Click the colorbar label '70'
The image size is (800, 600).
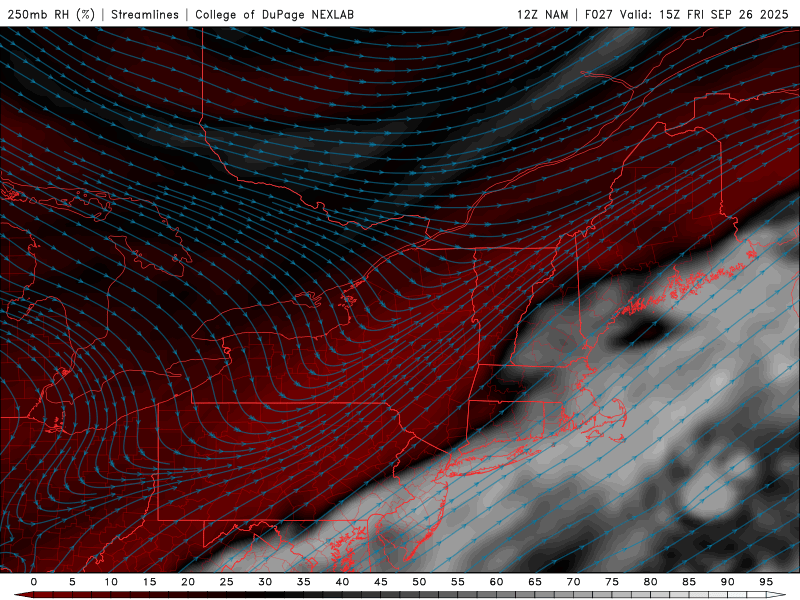573,582
